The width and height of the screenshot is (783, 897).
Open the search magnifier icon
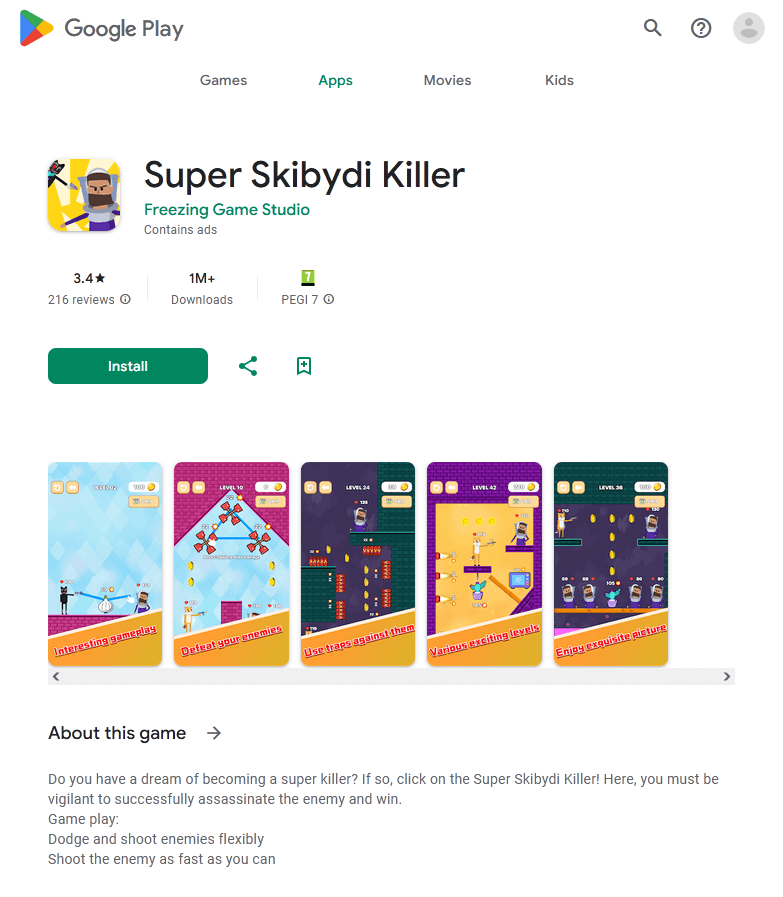pyautogui.click(x=653, y=27)
